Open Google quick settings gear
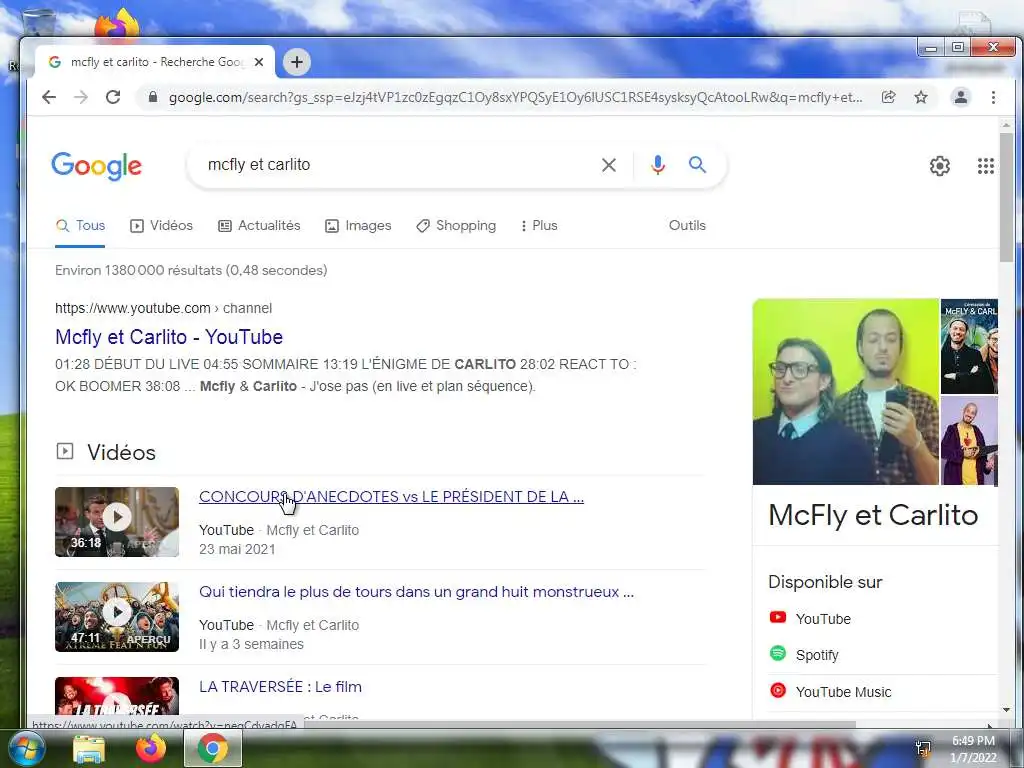 [940, 166]
